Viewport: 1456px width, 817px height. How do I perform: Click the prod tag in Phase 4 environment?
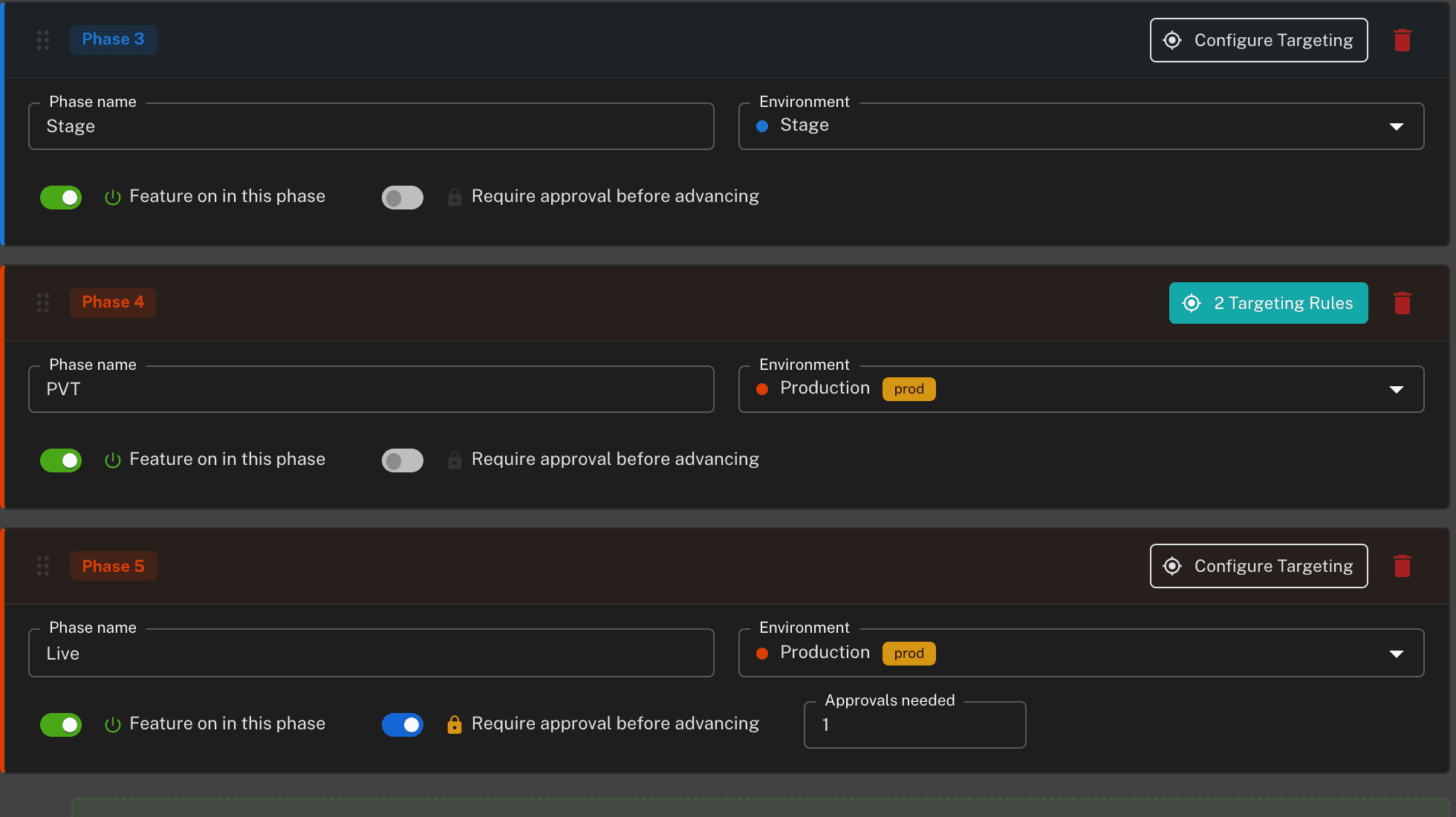pos(909,389)
